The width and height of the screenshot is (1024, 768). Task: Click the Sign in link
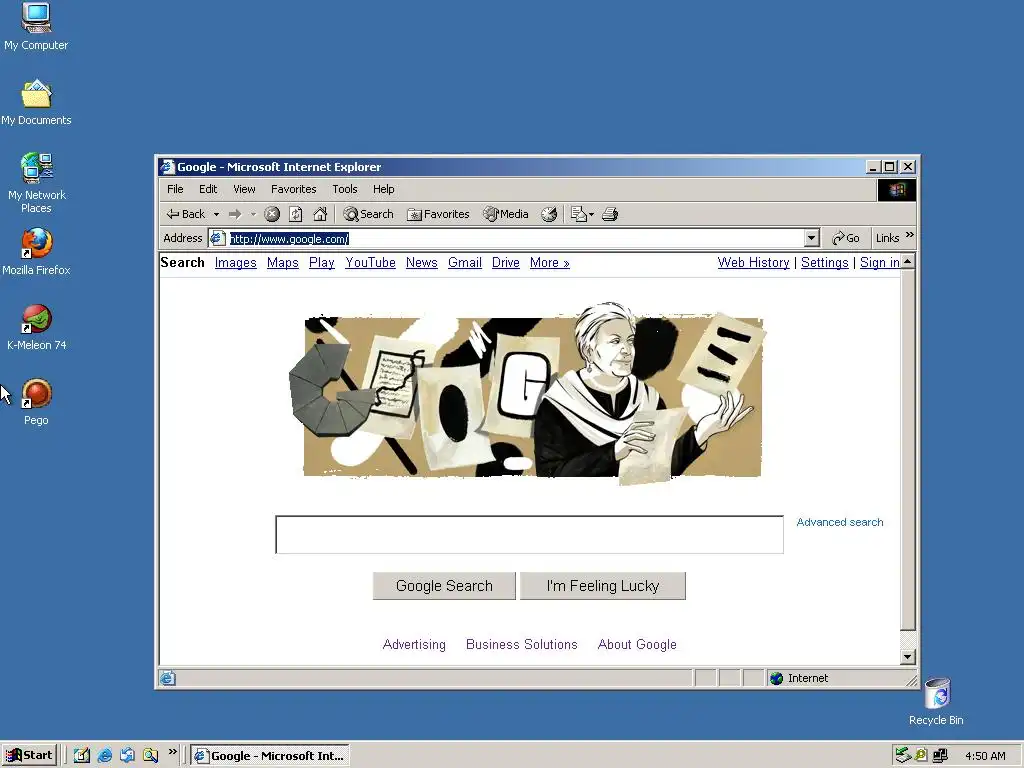point(880,263)
